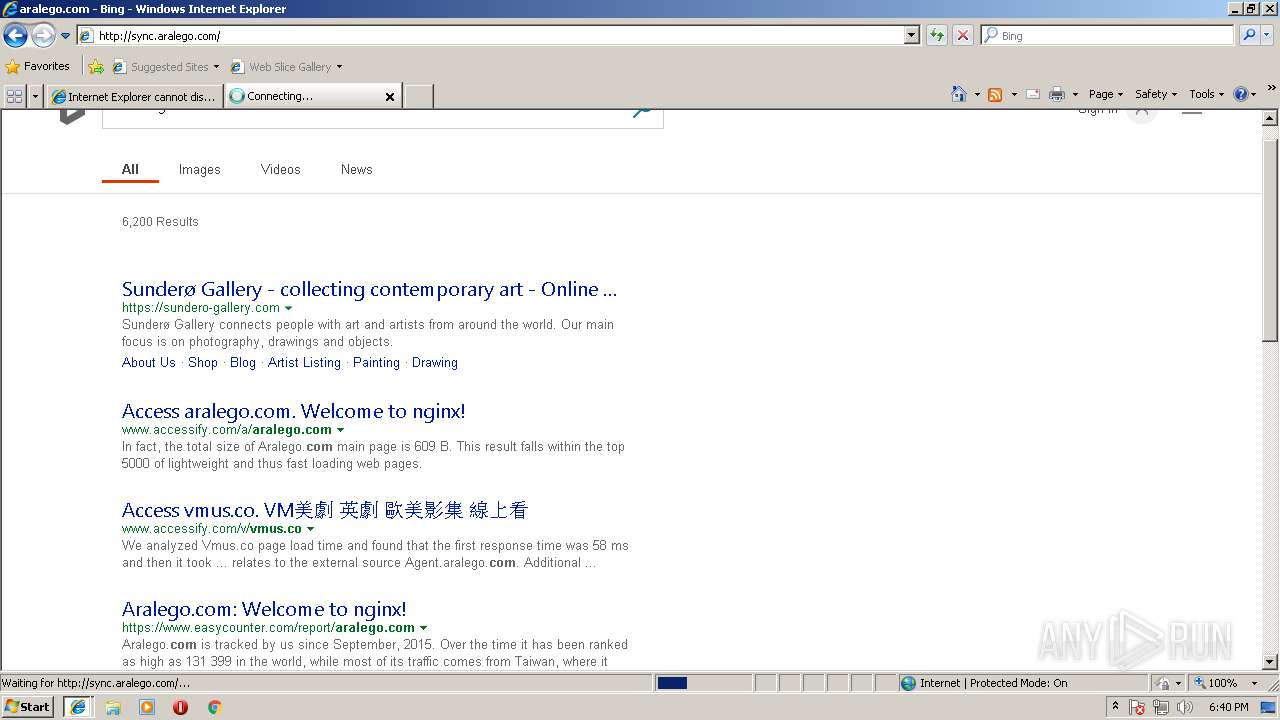Image resolution: width=1280 pixels, height=720 pixels.
Task: Open Google Chrome from the taskbar
Action: [214, 707]
